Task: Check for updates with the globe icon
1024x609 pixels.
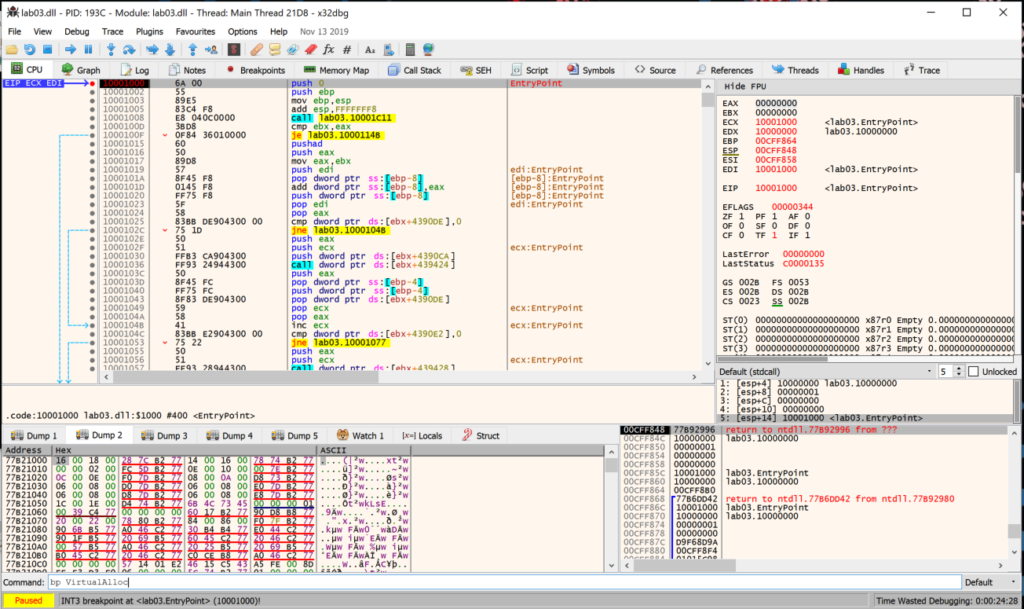Action: [428, 50]
